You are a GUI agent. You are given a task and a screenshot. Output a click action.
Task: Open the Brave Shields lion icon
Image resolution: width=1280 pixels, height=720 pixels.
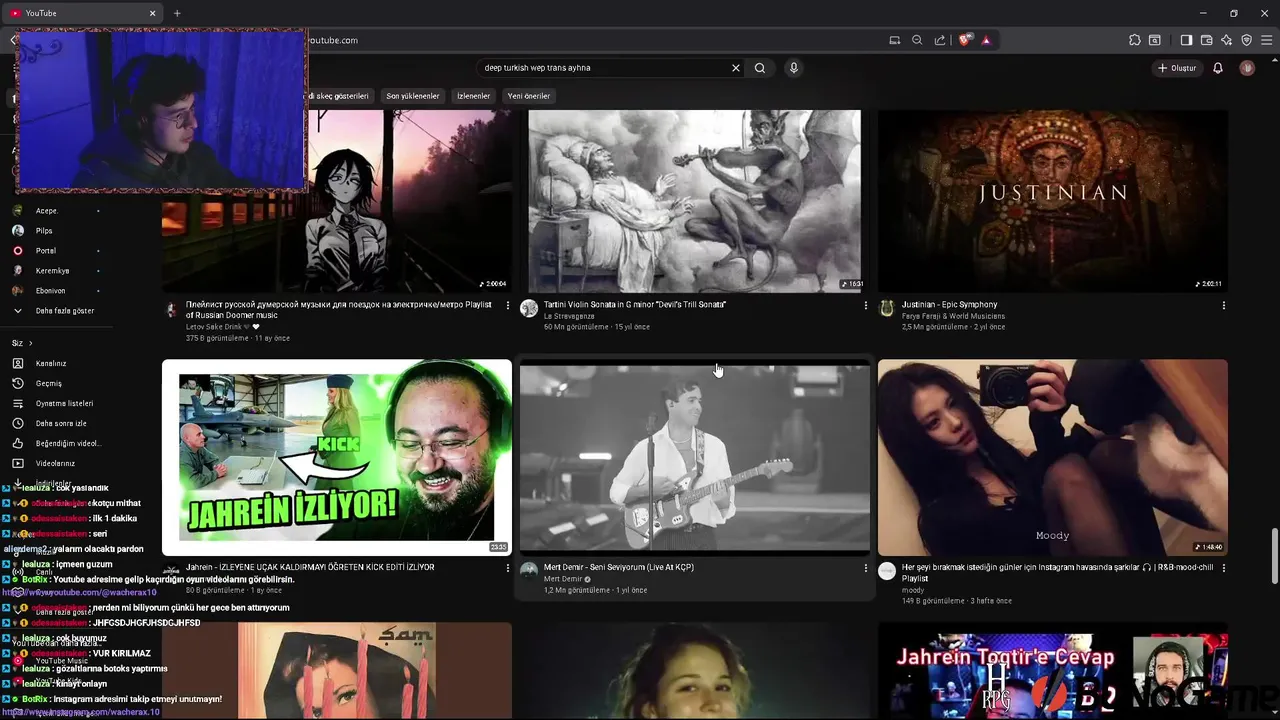tap(964, 40)
